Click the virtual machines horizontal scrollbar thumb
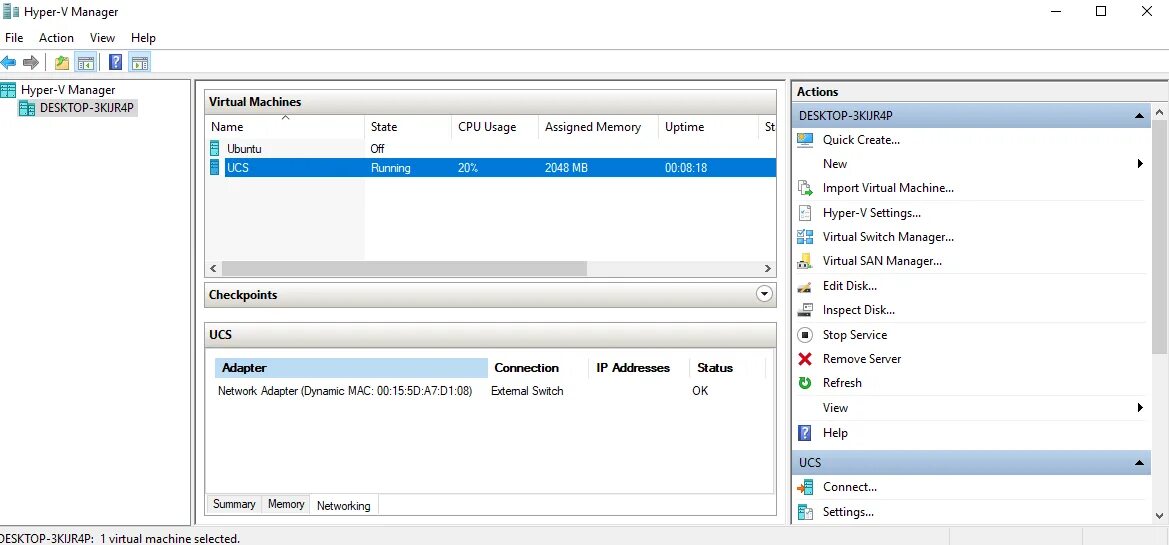Viewport: 1169px width, 545px height. click(x=404, y=268)
